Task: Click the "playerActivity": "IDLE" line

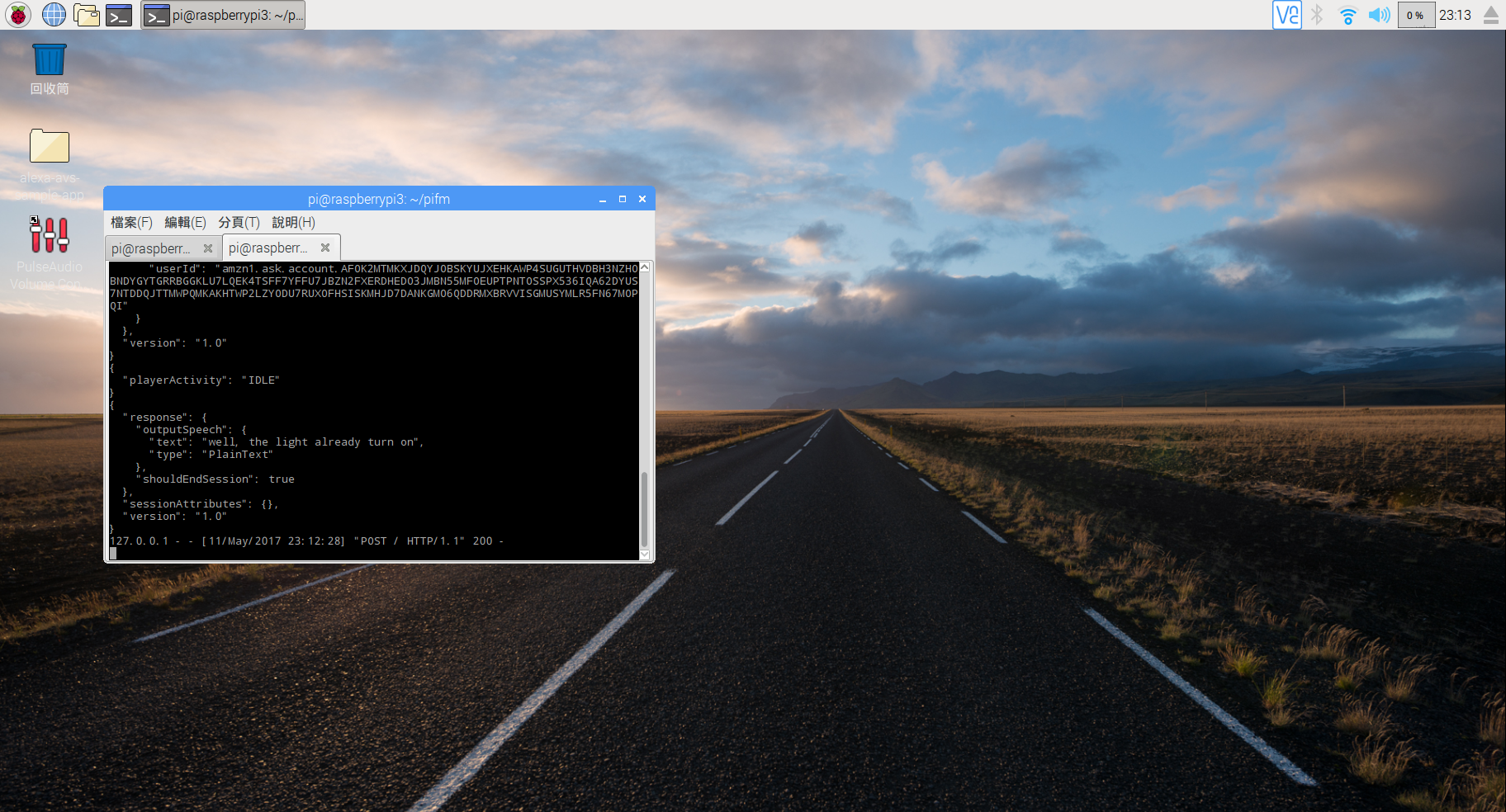Action: (201, 380)
